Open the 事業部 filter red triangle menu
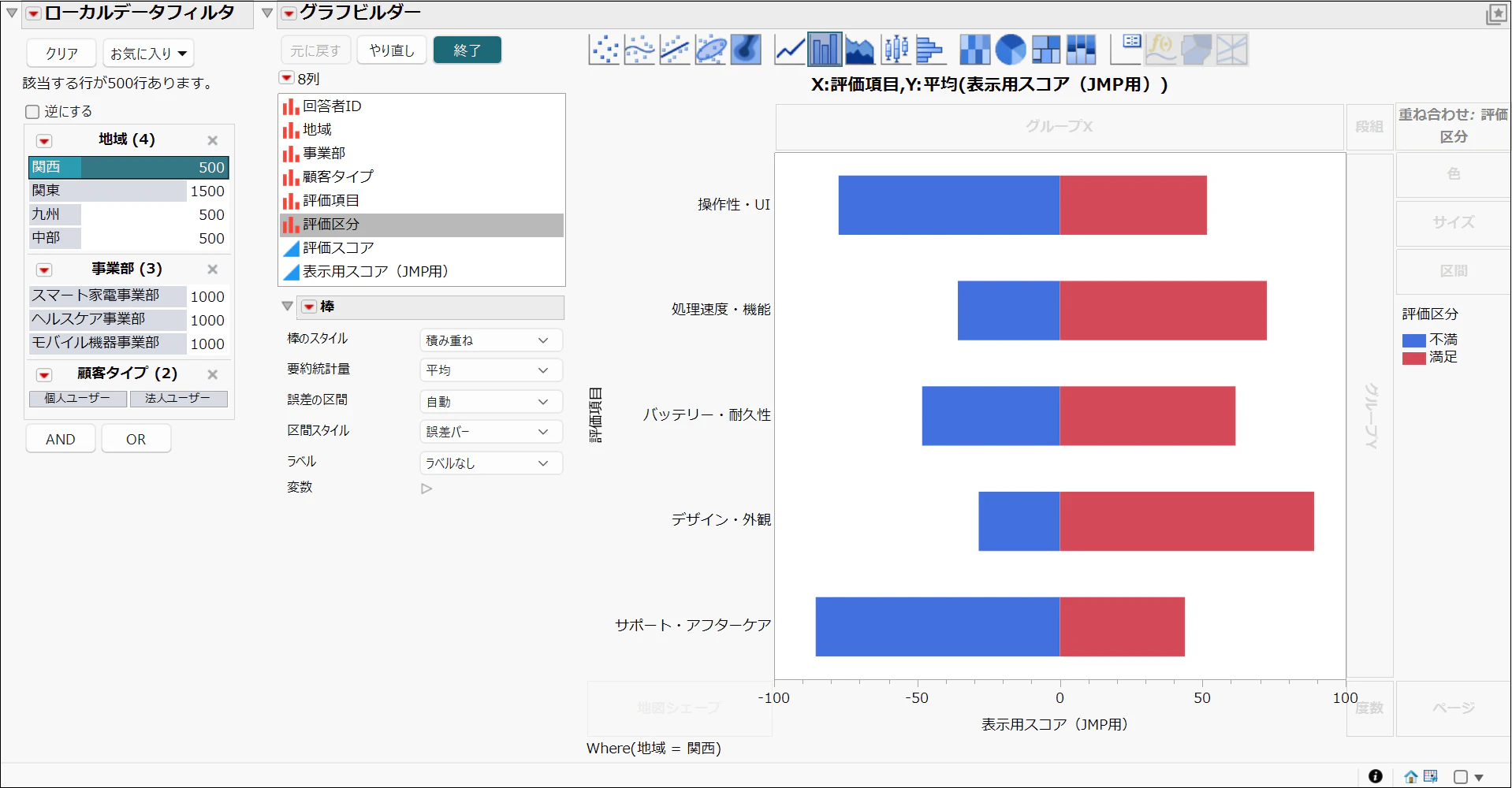 pos(44,270)
